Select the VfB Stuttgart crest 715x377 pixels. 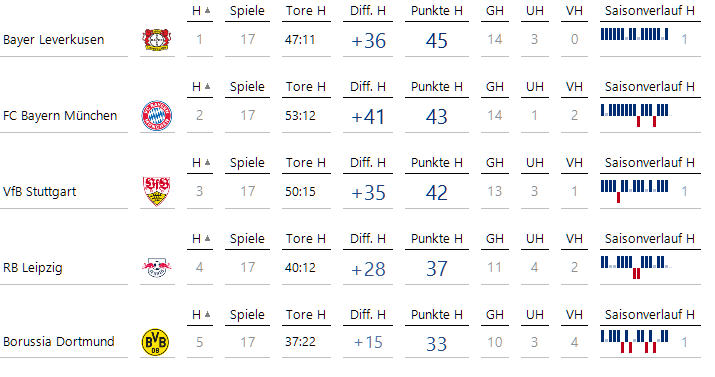tap(156, 191)
